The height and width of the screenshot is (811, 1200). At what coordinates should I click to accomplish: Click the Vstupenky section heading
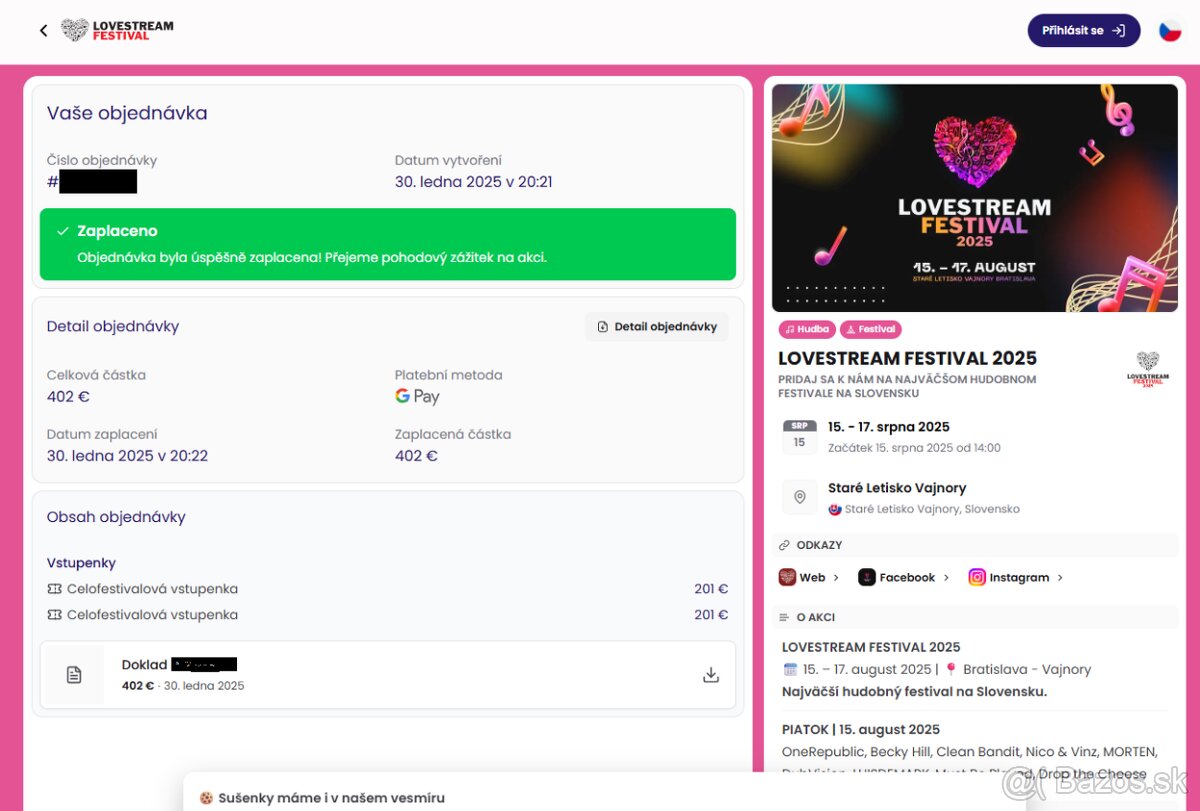[81, 563]
